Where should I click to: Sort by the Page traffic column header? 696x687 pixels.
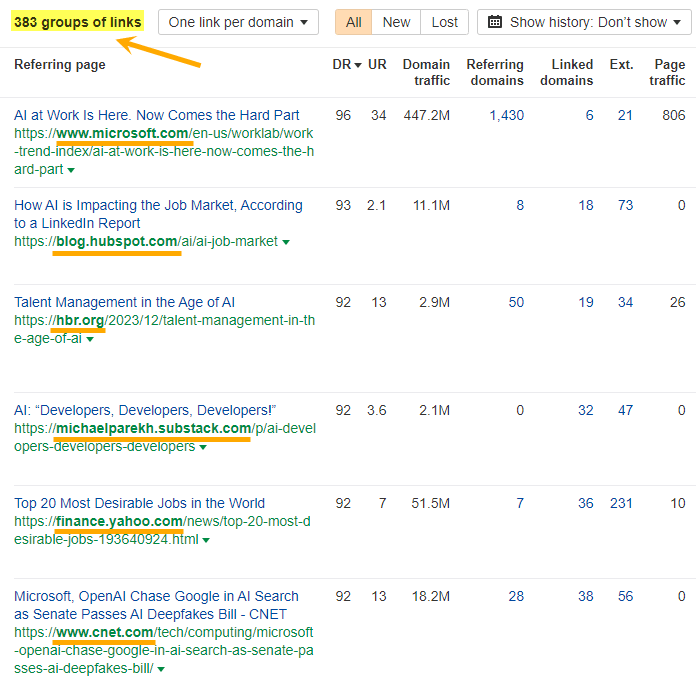(667, 72)
